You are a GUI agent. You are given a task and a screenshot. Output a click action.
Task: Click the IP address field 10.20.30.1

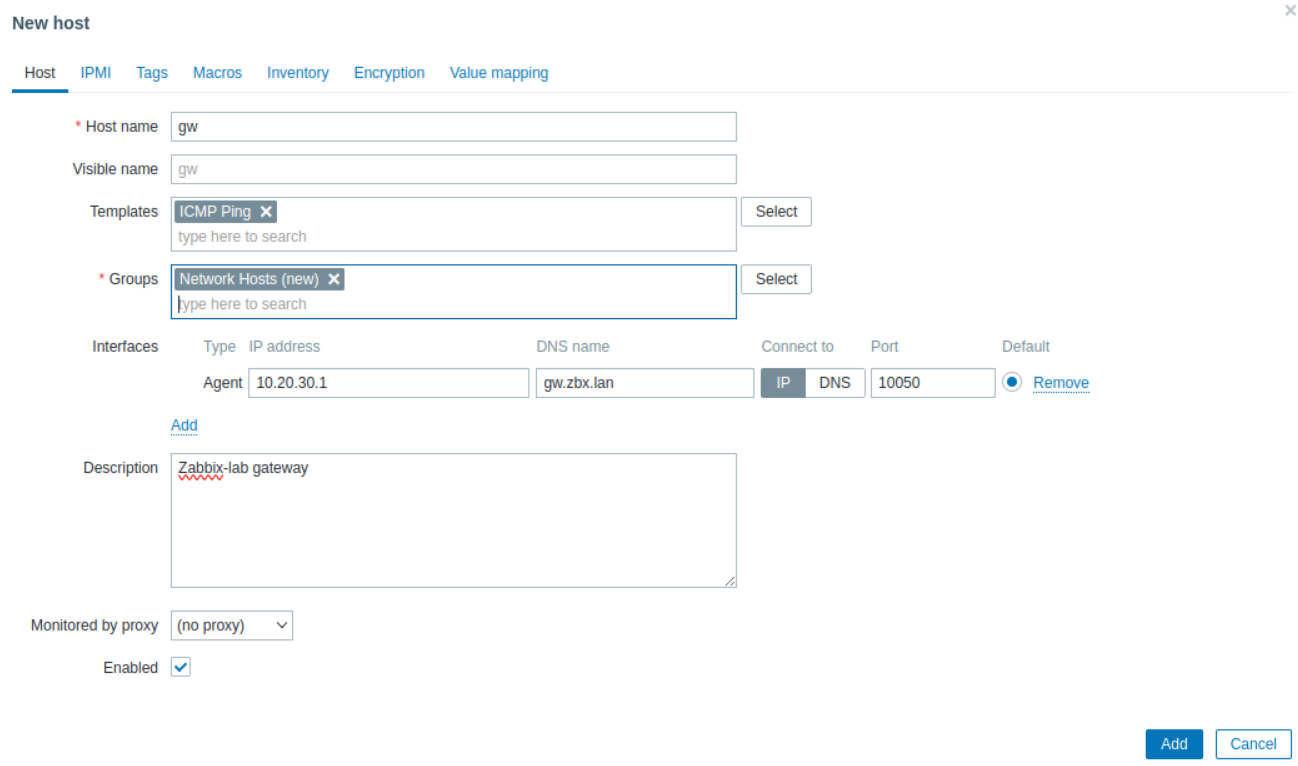point(389,383)
